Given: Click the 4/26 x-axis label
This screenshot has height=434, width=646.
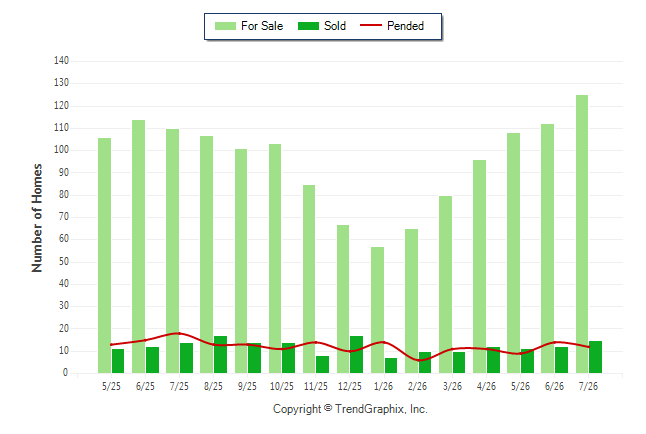Looking at the screenshot, I should coord(486,386).
